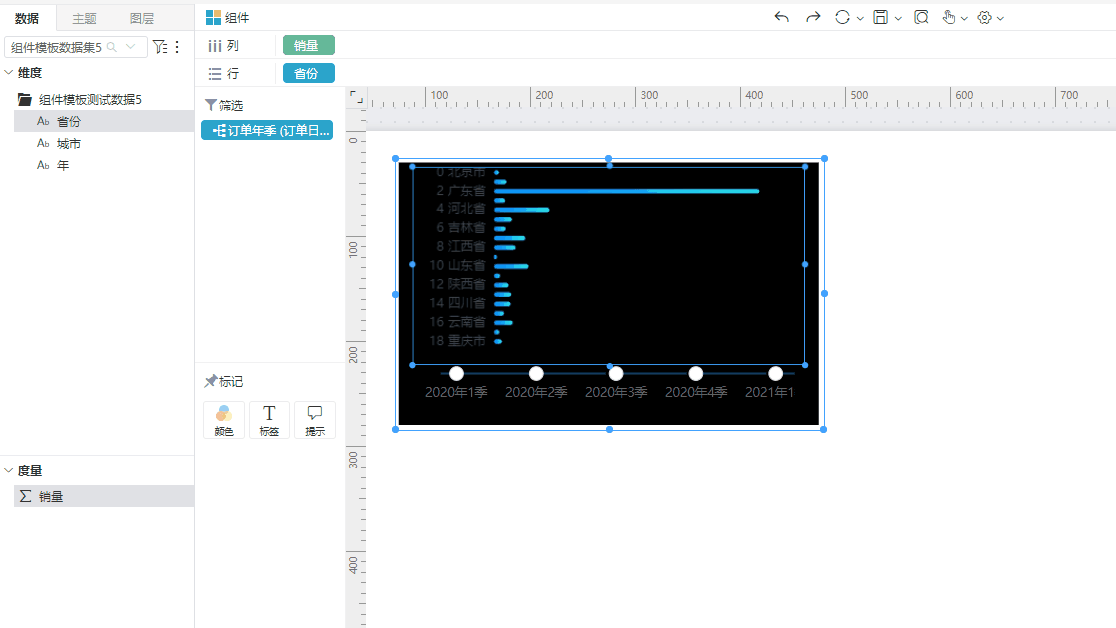Select the 销量 measure field

104,496
